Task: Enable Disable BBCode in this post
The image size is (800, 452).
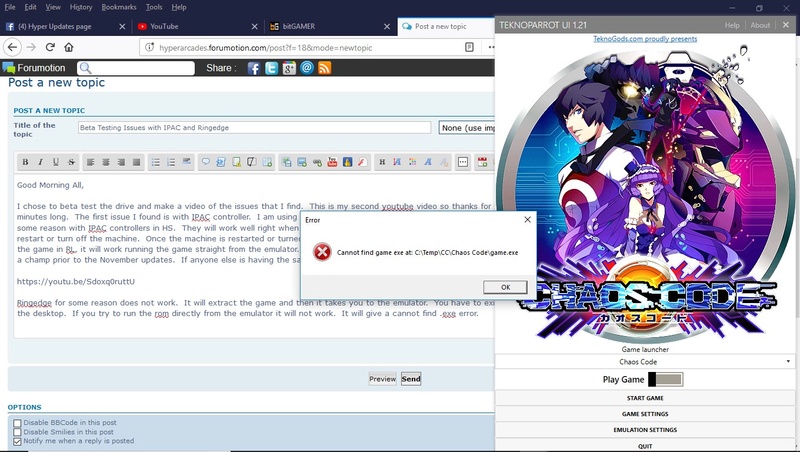Action: click(17, 423)
